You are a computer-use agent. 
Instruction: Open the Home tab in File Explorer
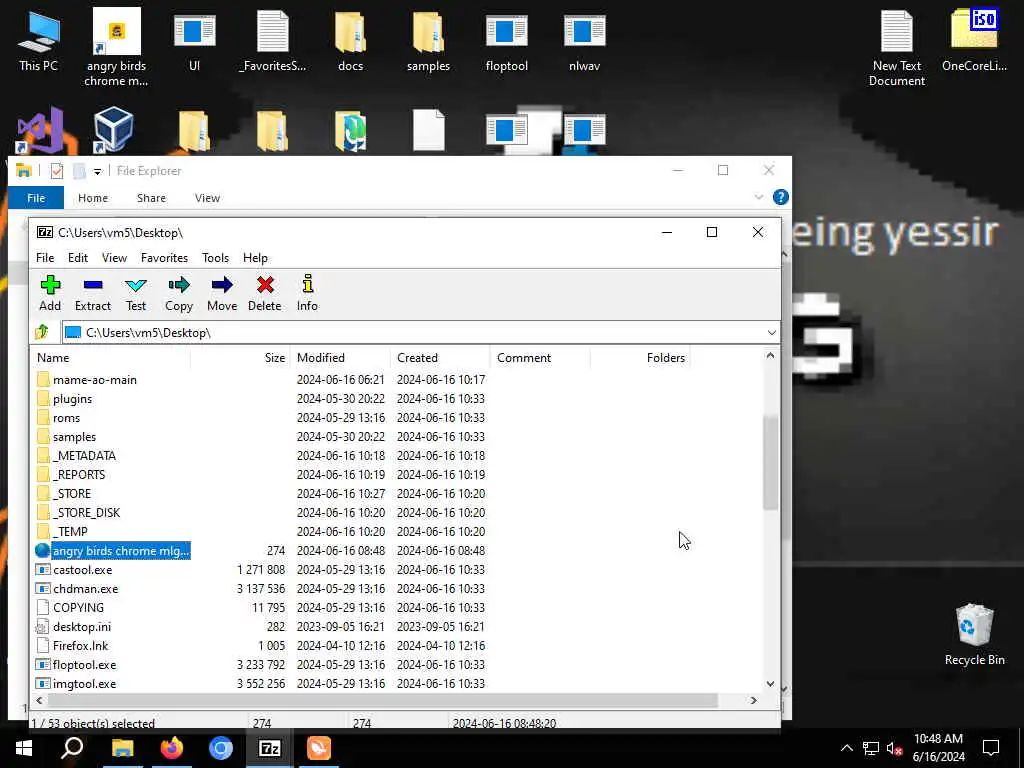tap(93, 198)
